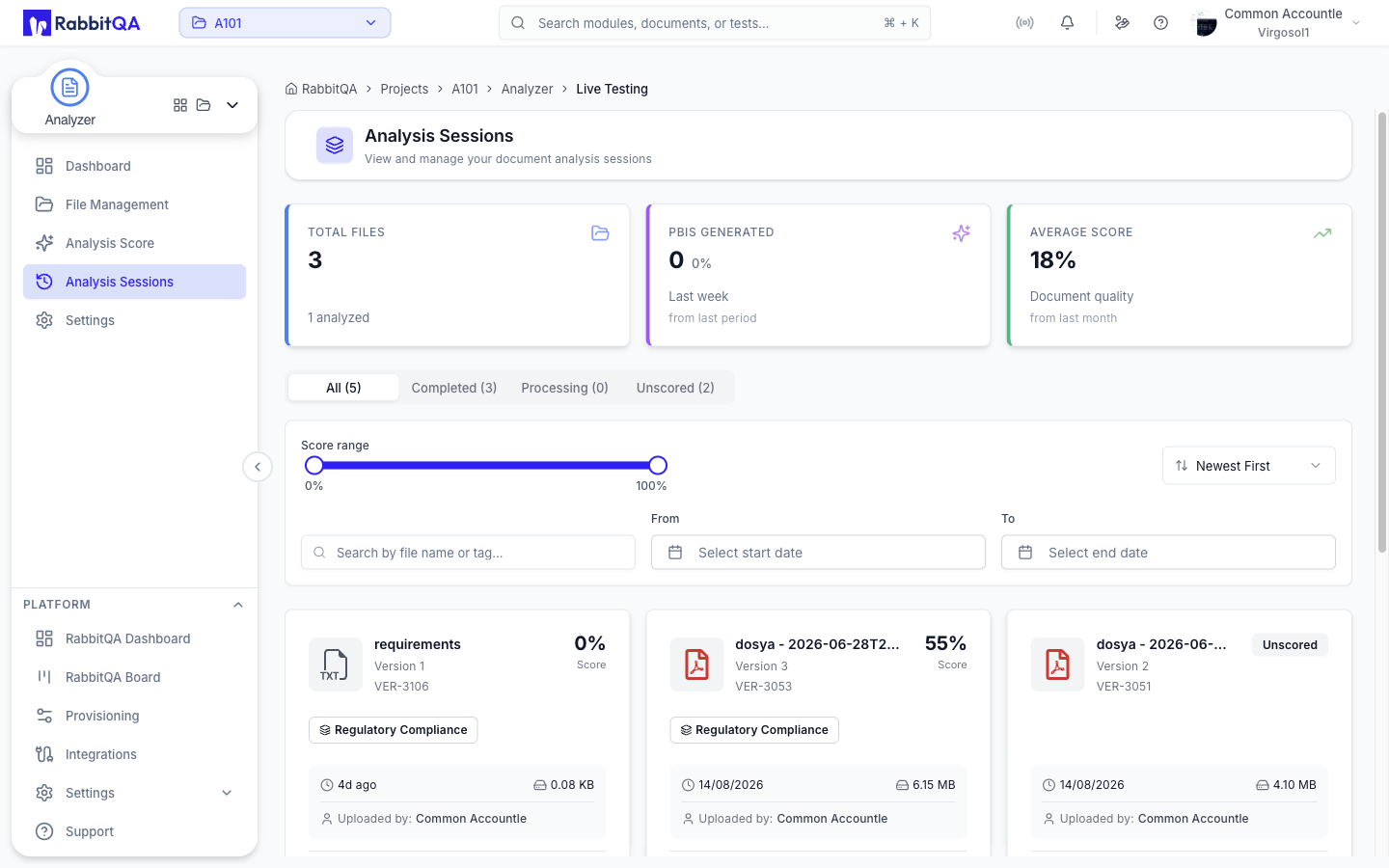Viewport: 1389px width, 868px height.
Task: Switch to the Unscored (2) tab
Action: 675,388
